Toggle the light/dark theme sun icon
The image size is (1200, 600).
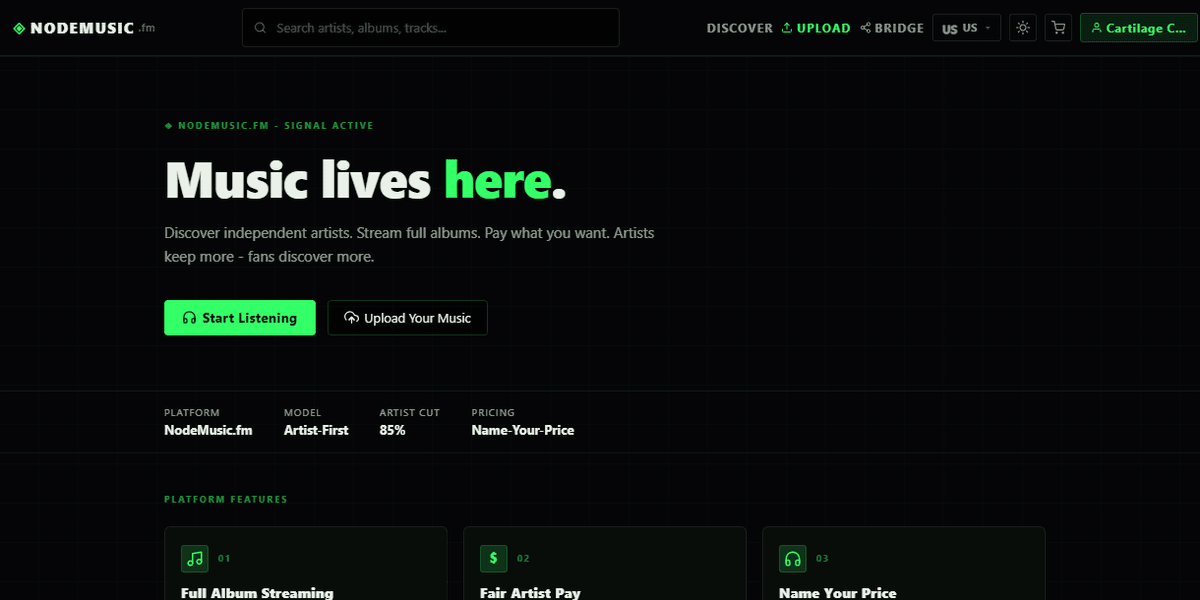[x=1022, y=28]
